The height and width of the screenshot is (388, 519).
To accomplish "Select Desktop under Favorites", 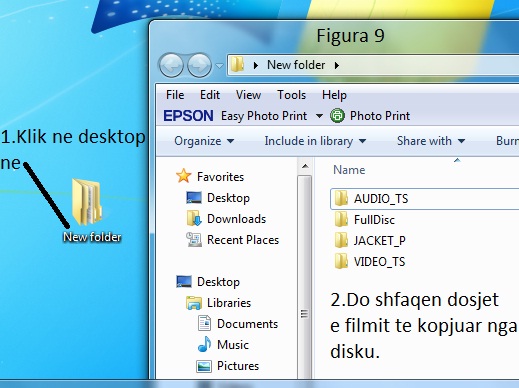I will pos(228,198).
